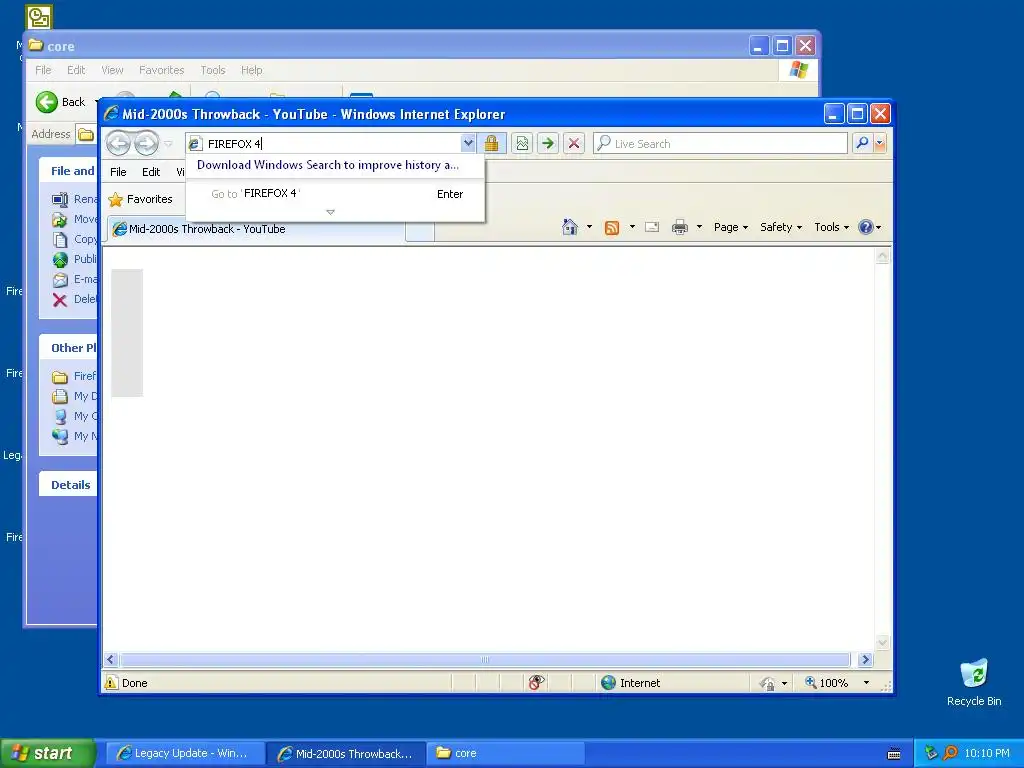The image size is (1024, 768).
Task: Click the Live Search magnifier button
Action: coord(862,142)
